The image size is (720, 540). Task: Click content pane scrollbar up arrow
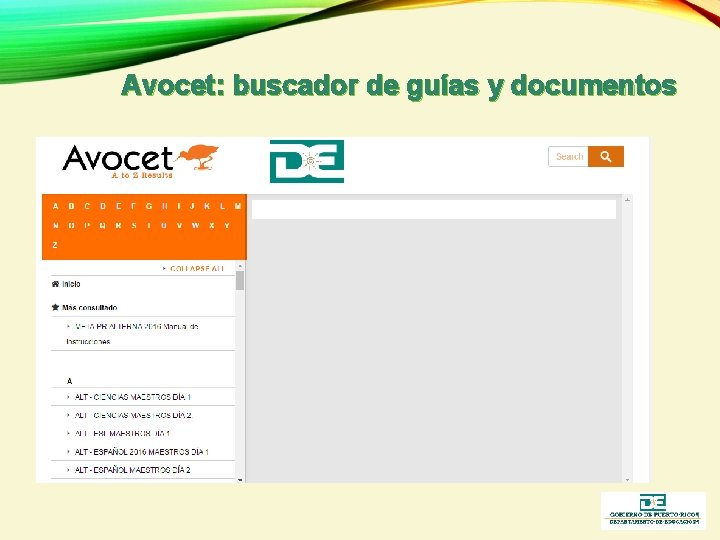click(627, 199)
